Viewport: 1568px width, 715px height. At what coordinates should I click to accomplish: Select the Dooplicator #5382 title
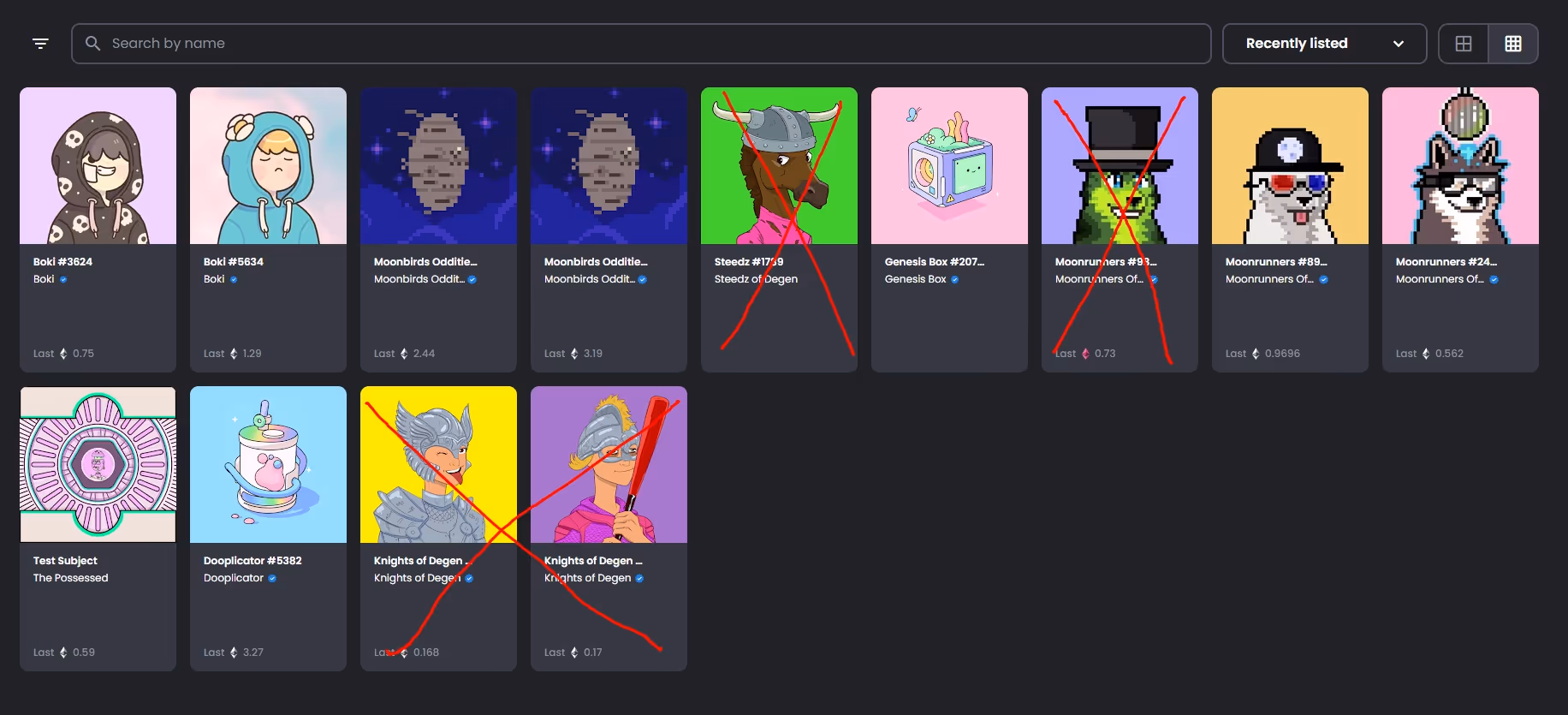[252, 561]
